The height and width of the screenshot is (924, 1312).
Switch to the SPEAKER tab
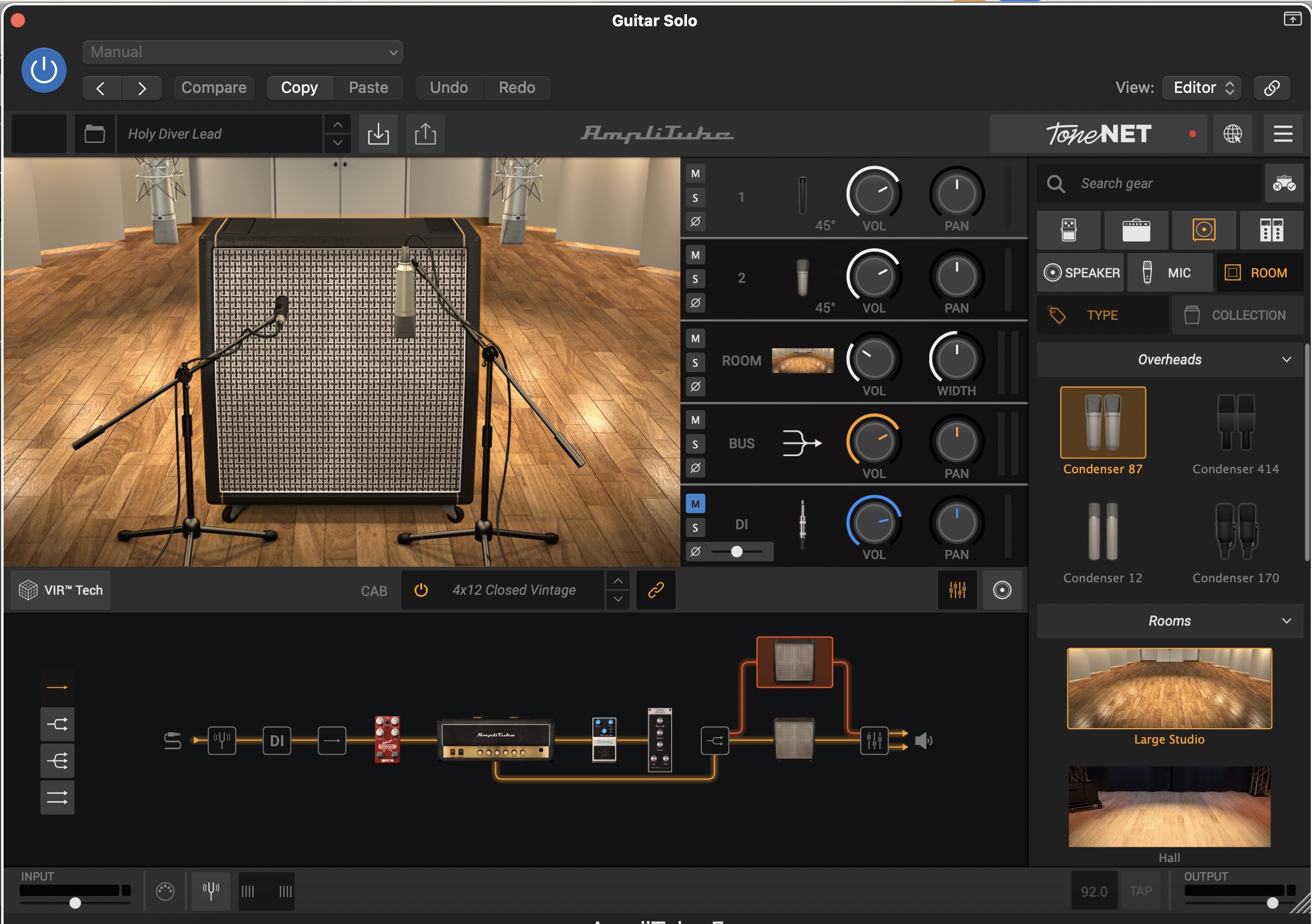[1080, 273]
